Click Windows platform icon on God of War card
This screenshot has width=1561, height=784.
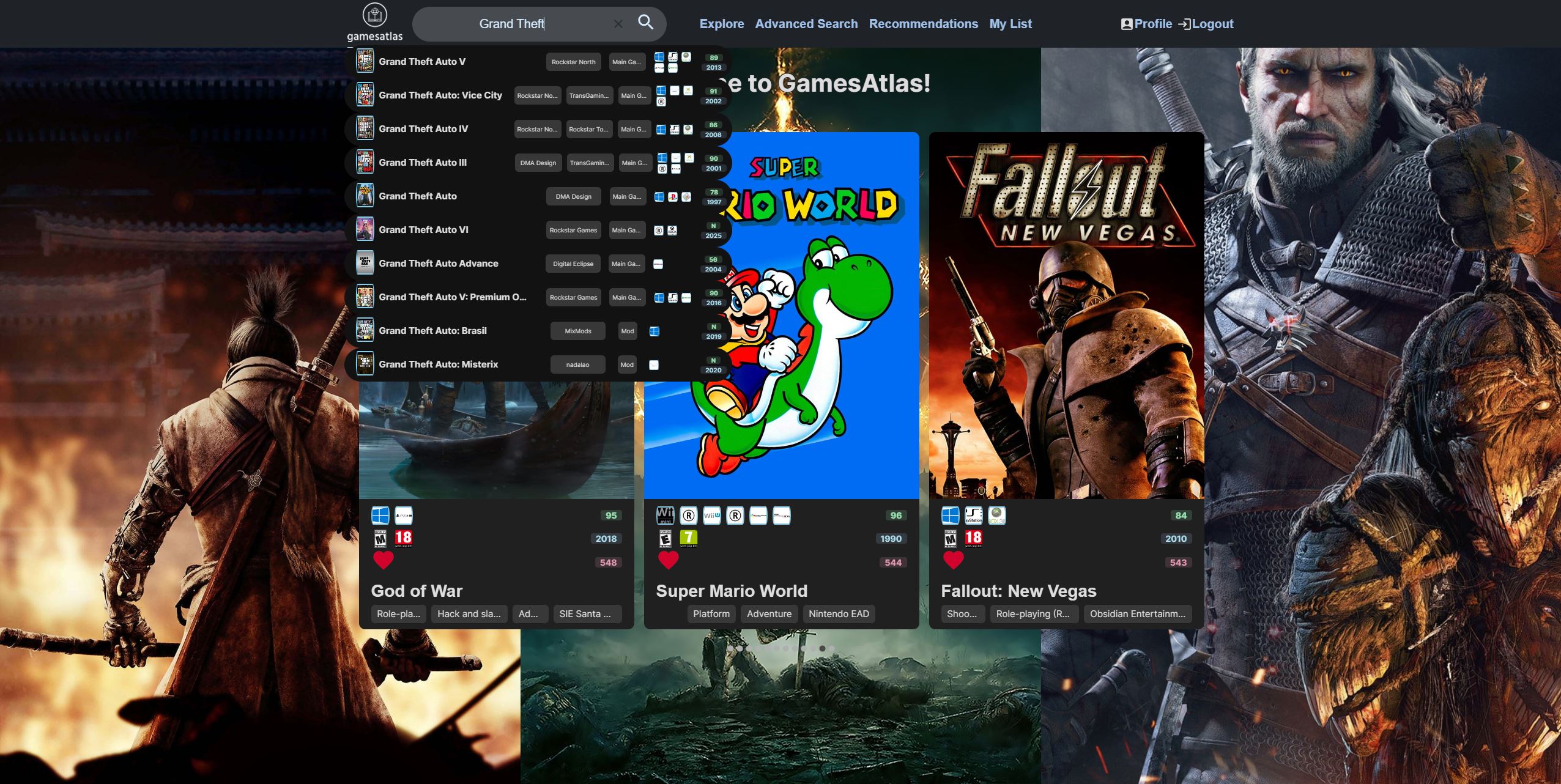tap(380, 516)
